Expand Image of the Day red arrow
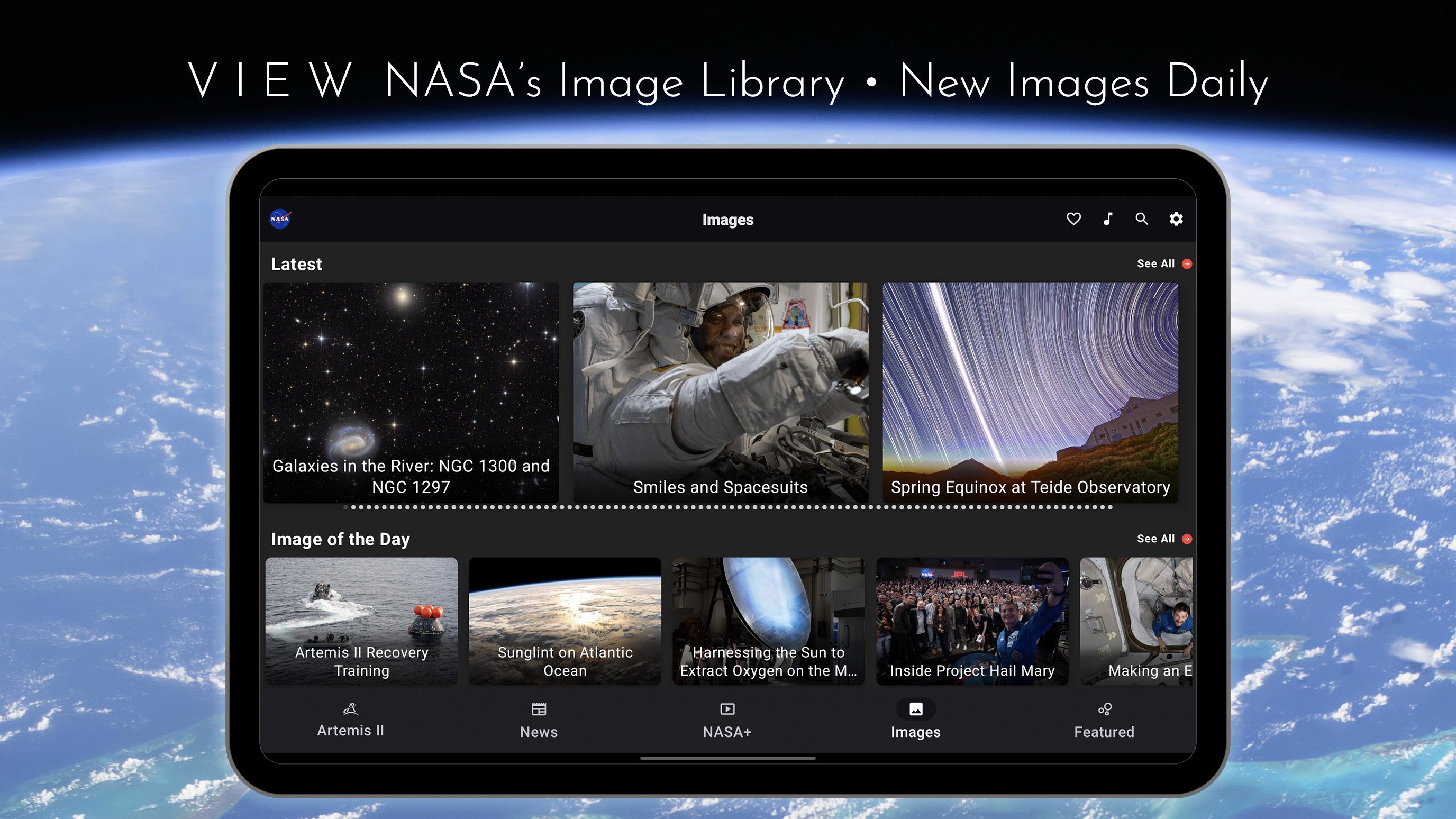1456x819 pixels. (x=1187, y=539)
